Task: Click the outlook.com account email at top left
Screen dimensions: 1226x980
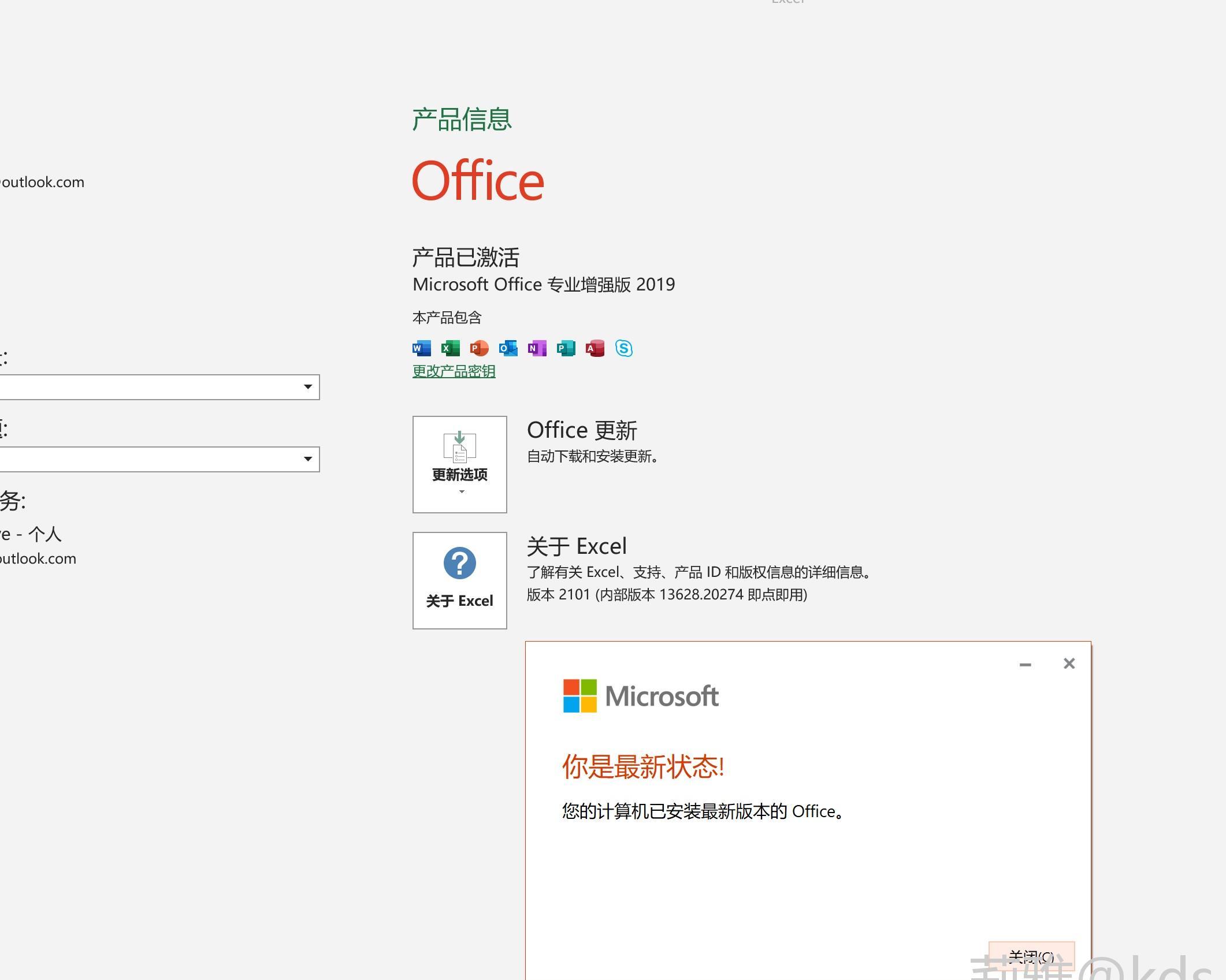Action: pyautogui.click(x=42, y=182)
